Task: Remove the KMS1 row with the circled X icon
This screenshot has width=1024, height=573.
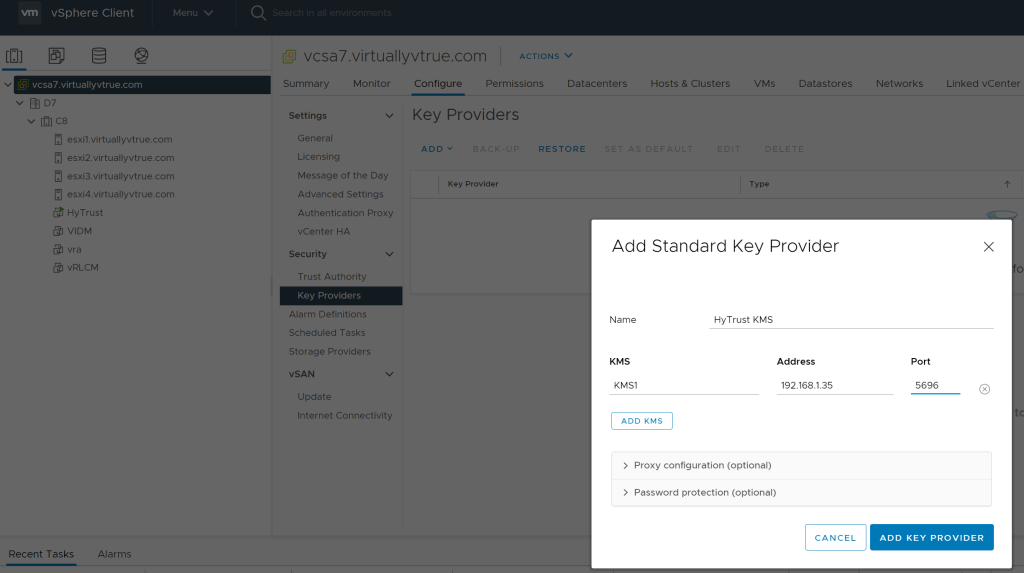Action: tap(984, 389)
